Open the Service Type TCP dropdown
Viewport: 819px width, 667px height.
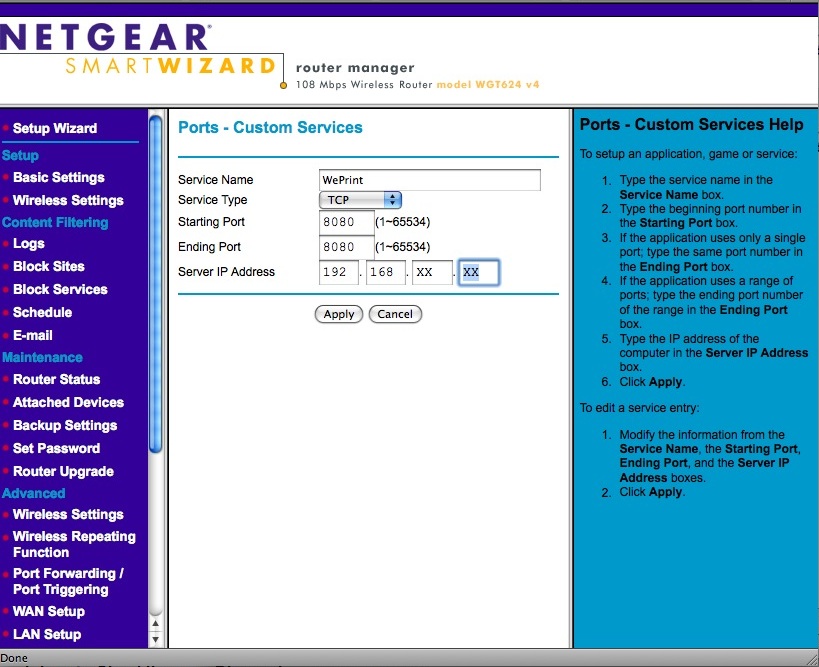coord(360,200)
